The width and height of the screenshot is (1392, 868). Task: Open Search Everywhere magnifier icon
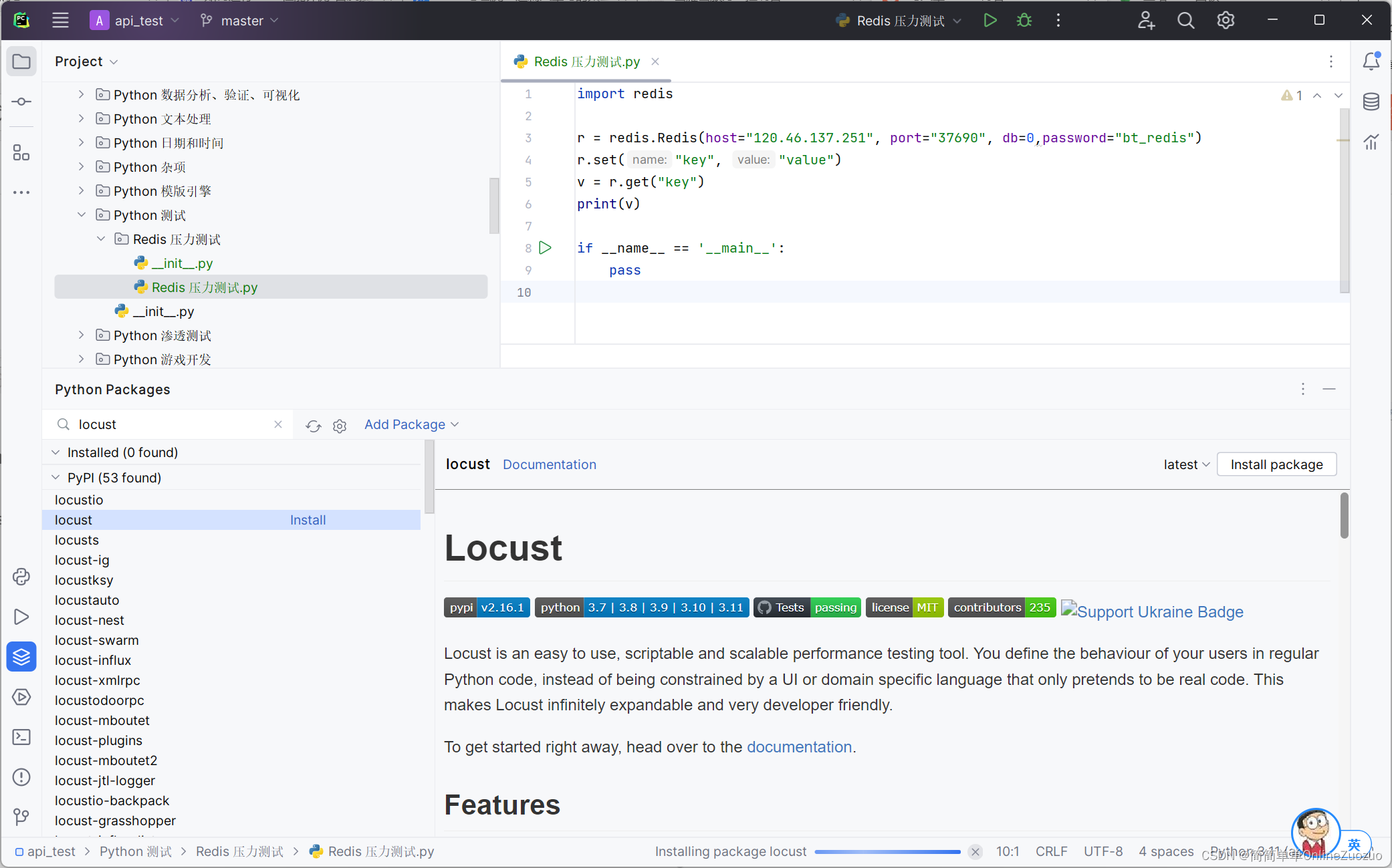1185,21
